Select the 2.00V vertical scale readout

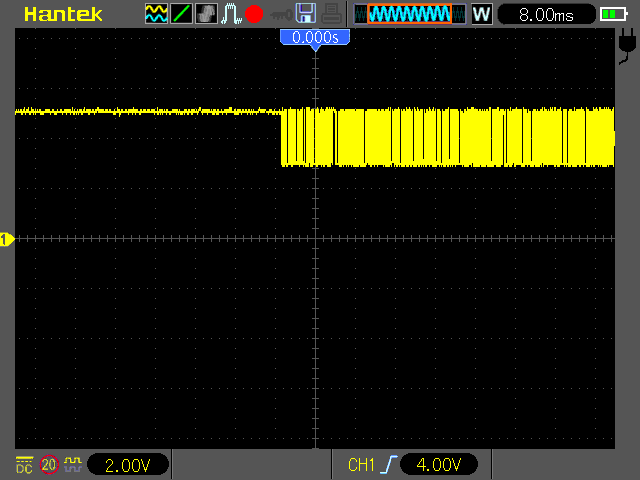(128, 465)
